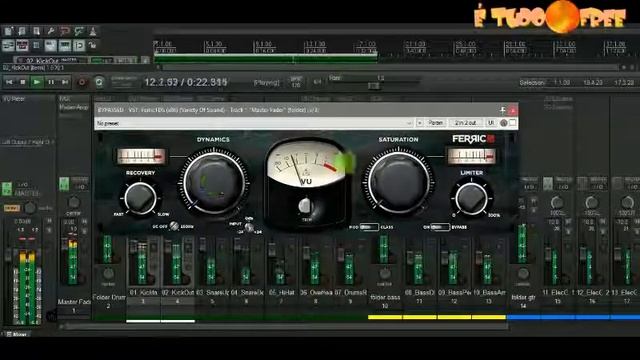This screenshot has height=360, width=640.
Task: Click the red Record transport button
Action: [x=82, y=82]
